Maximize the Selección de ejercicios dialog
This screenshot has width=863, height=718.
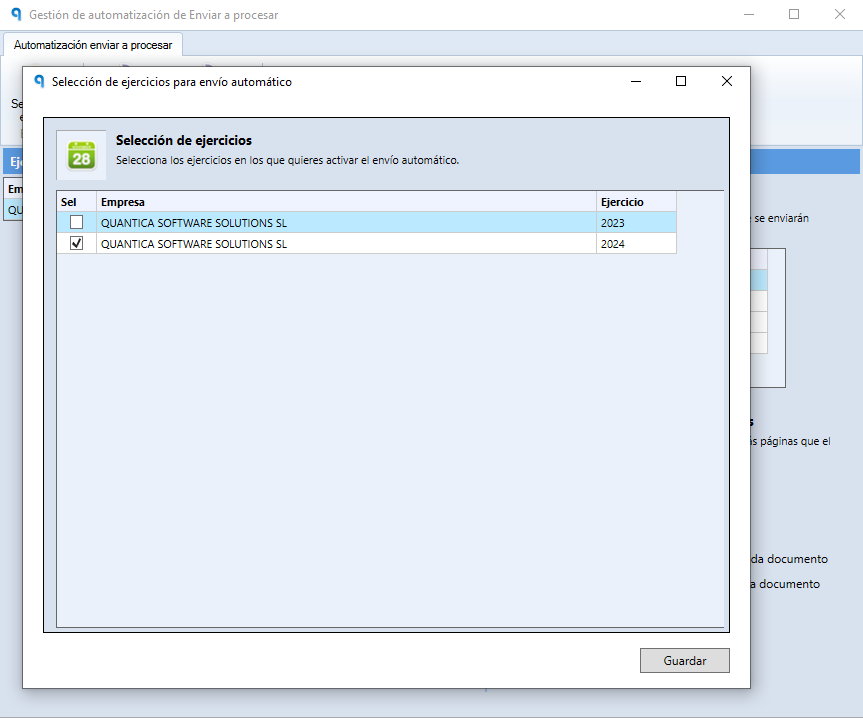[x=681, y=81]
